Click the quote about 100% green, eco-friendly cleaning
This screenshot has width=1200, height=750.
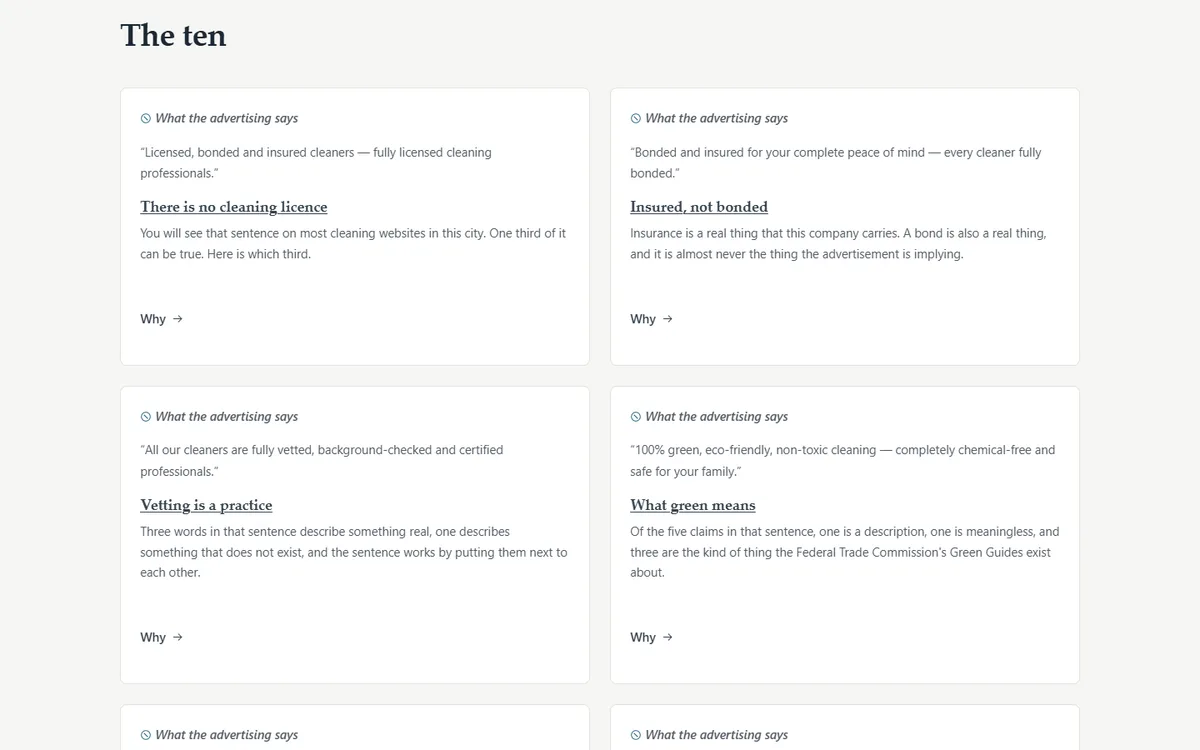pos(843,461)
